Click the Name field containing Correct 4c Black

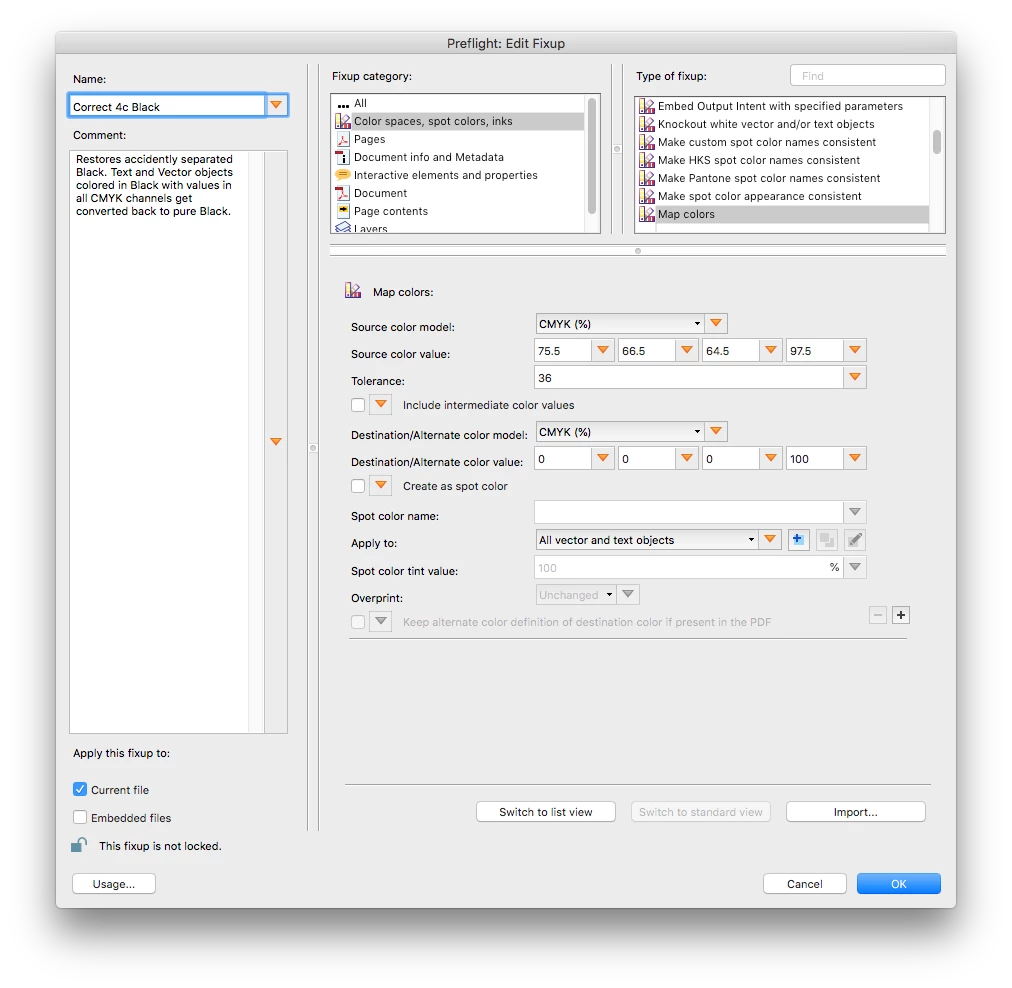[x=167, y=106]
